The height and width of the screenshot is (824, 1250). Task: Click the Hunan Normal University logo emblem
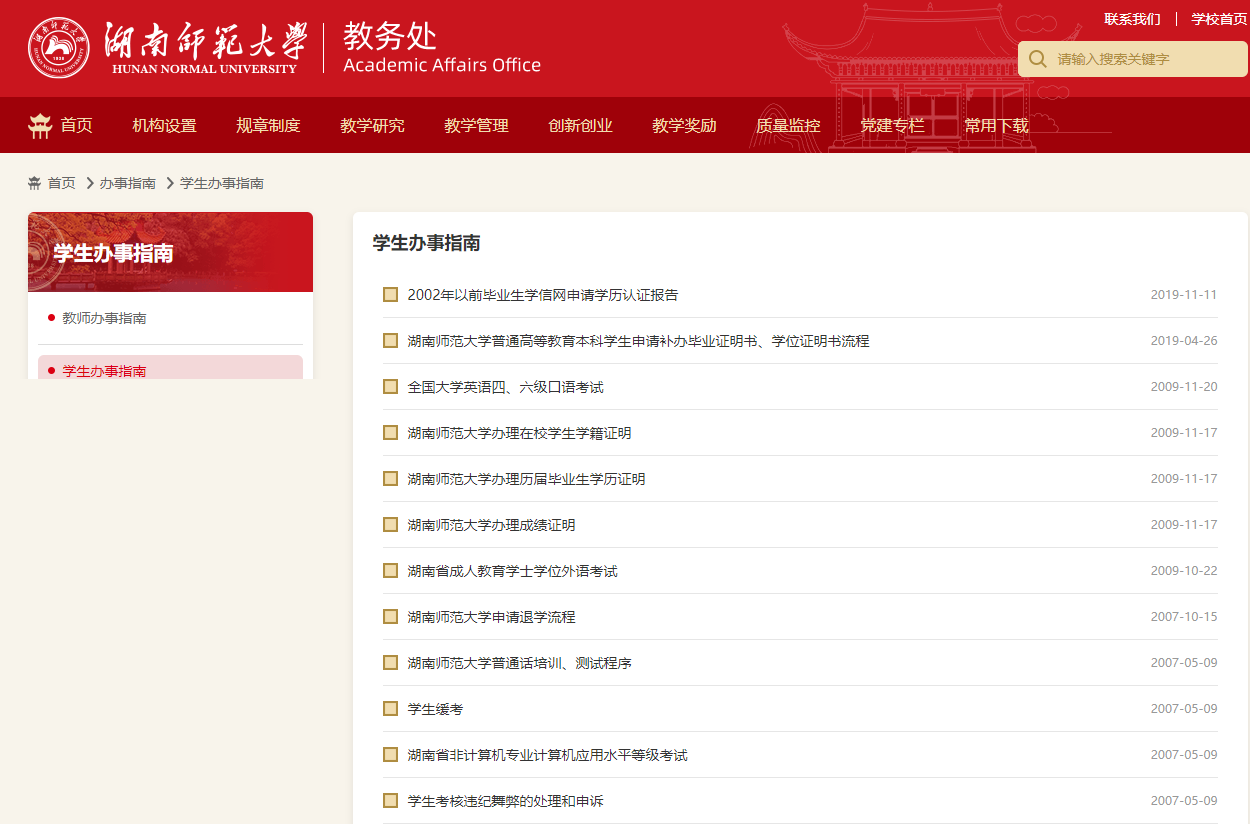point(58,48)
